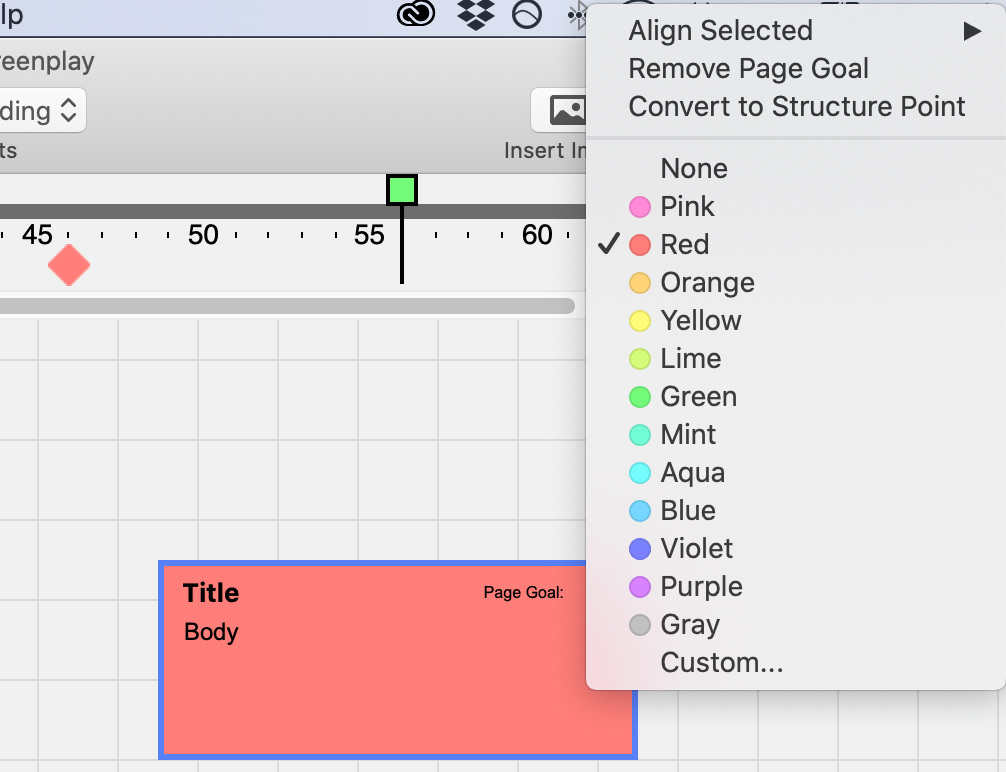This screenshot has height=772, width=1006.
Task: Click the Page Goal label on card
Action: [x=523, y=593]
